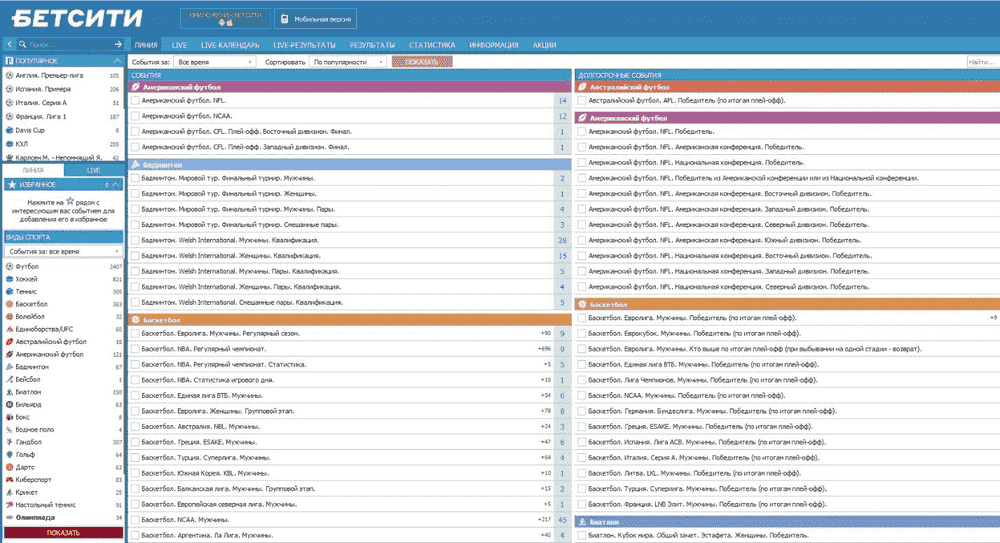Open sidebar События за: все время dropdown

[63, 251]
